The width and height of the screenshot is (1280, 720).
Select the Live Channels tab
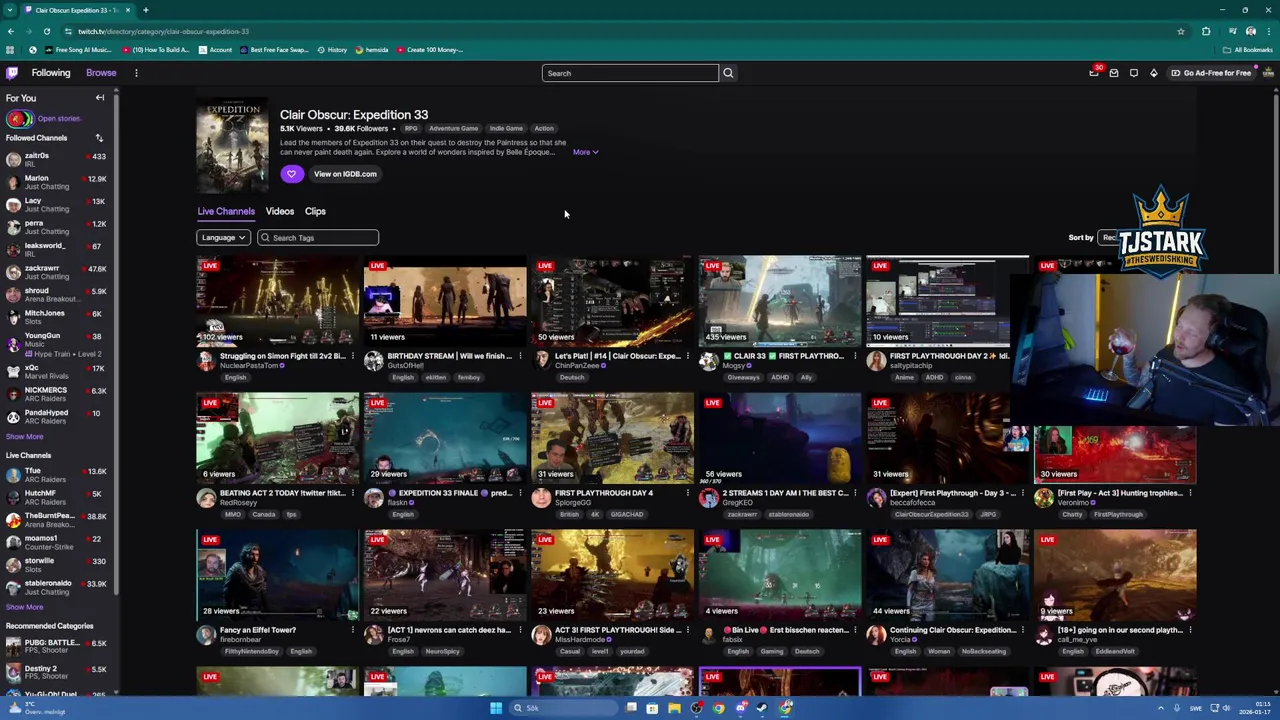tap(226, 211)
